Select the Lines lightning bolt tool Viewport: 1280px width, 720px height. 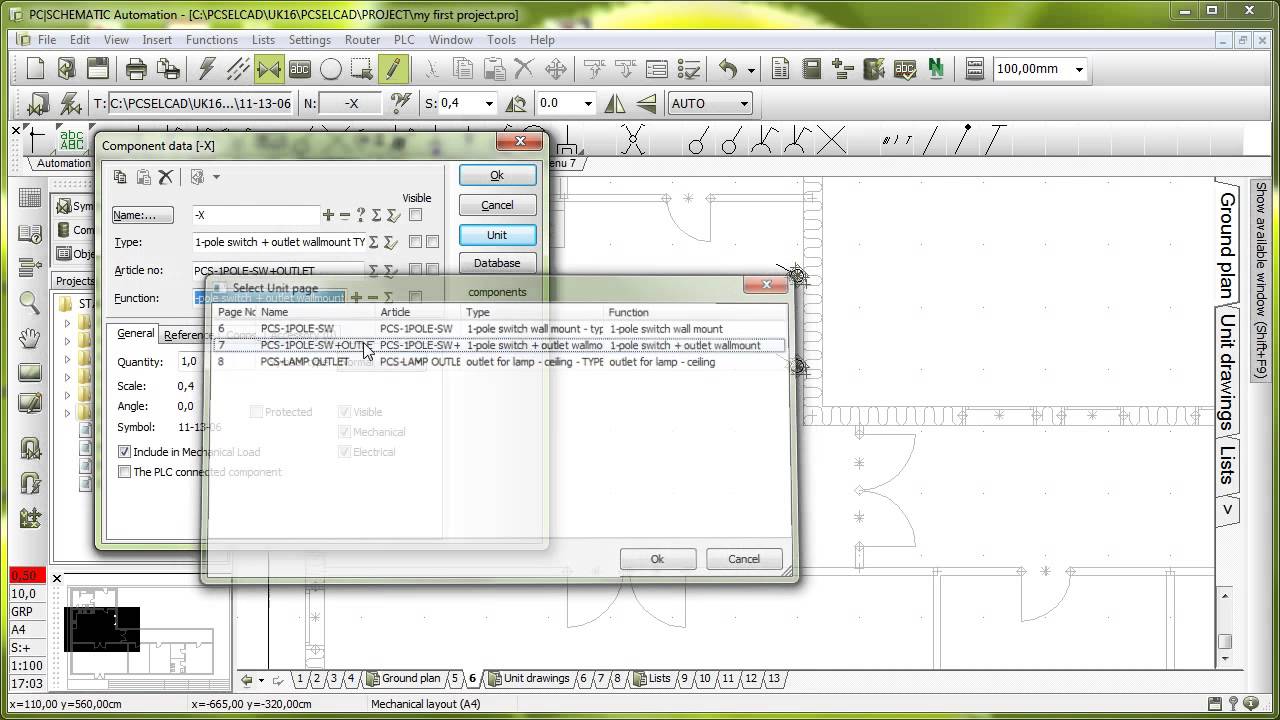click(207, 69)
